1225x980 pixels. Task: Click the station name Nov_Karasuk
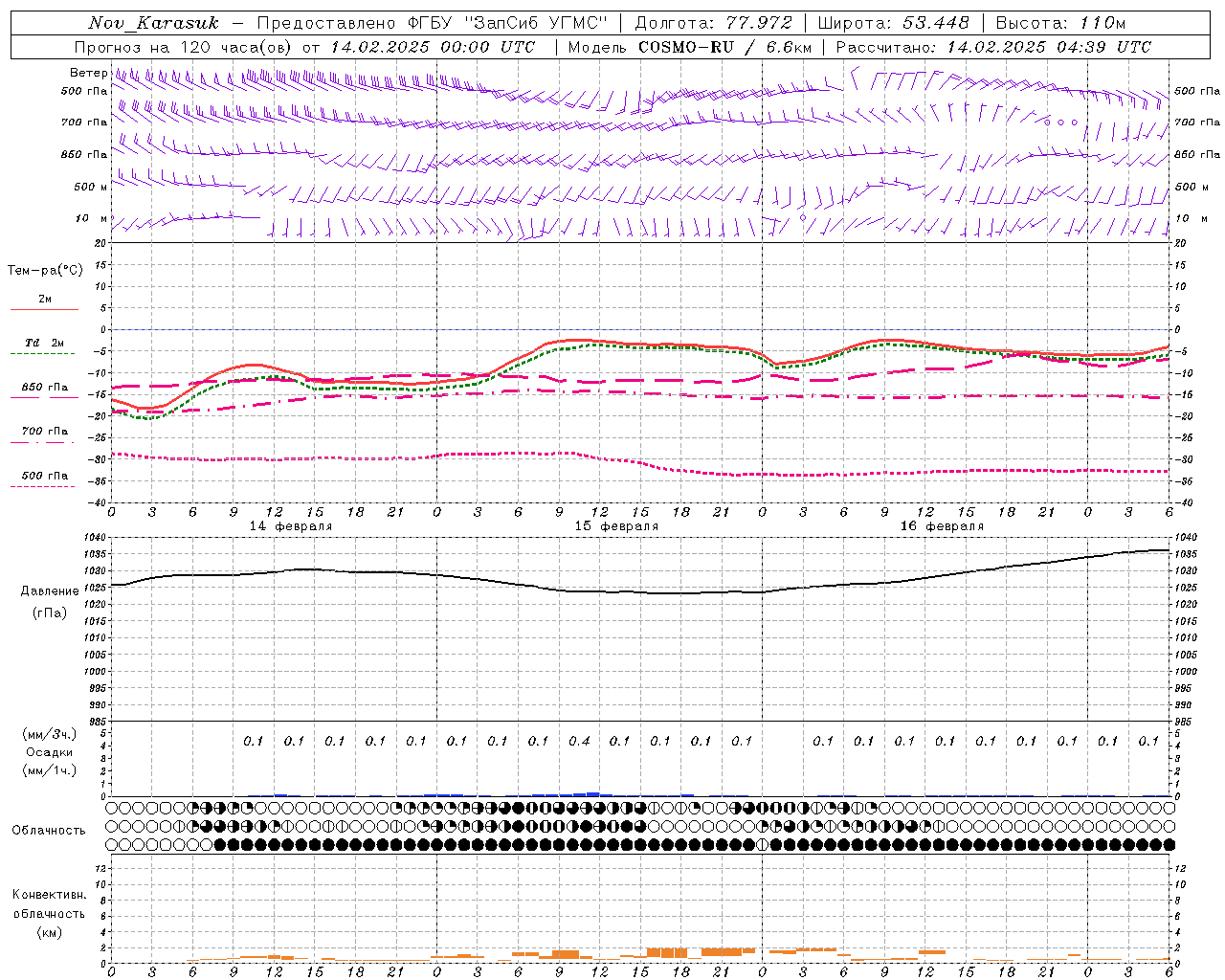pos(153,23)
